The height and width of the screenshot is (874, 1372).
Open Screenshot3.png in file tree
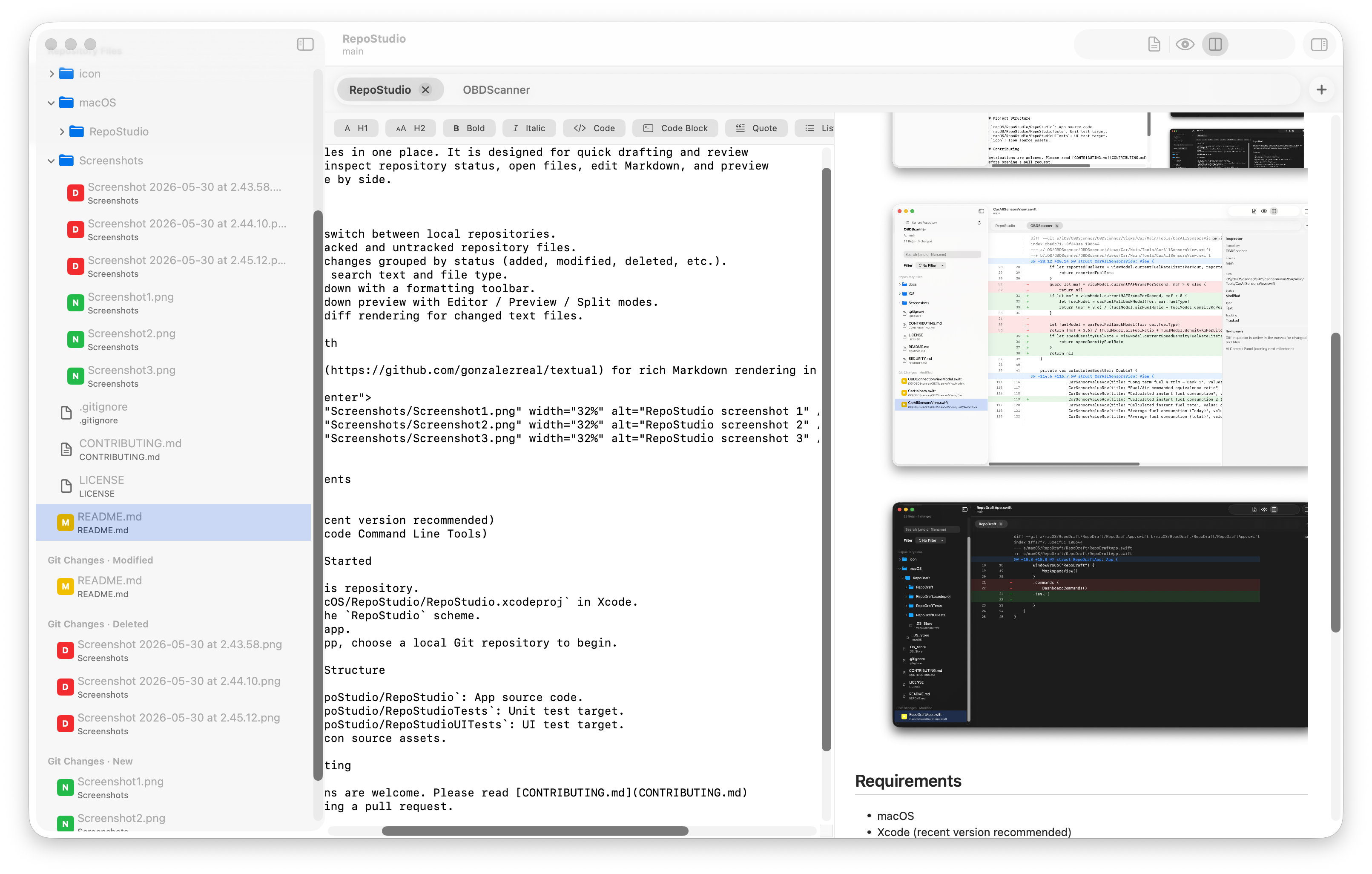[x=173, y=376]
